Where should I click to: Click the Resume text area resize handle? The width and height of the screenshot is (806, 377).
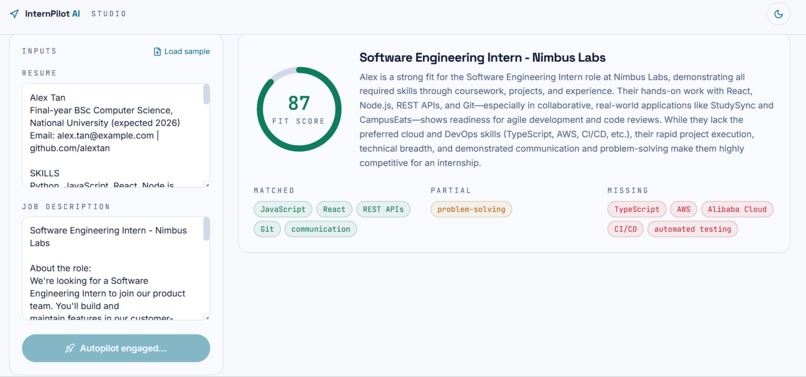pyautogui.click(x=207, y=185)
